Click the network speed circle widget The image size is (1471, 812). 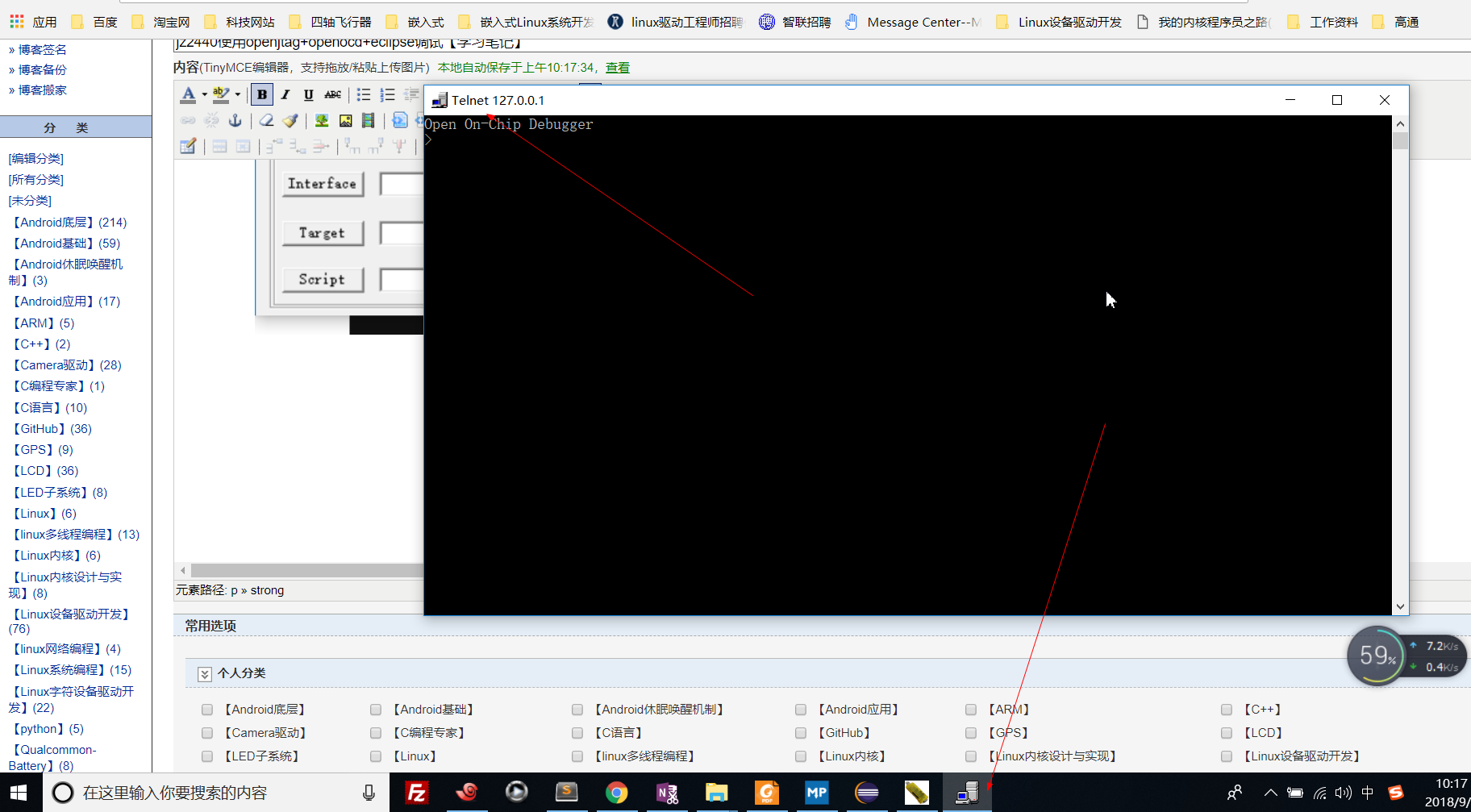pos(1377,656)
